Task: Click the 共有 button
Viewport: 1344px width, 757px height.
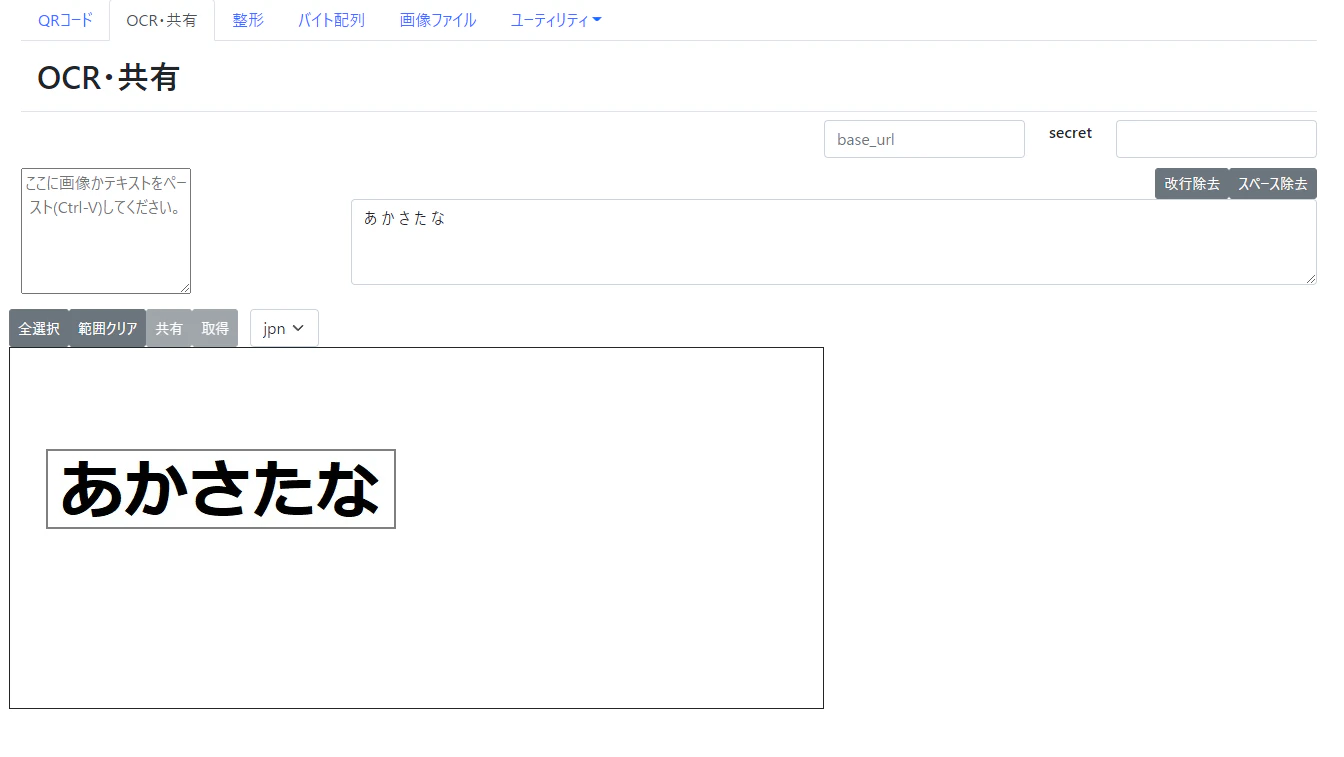Action: tap(169, 328)
